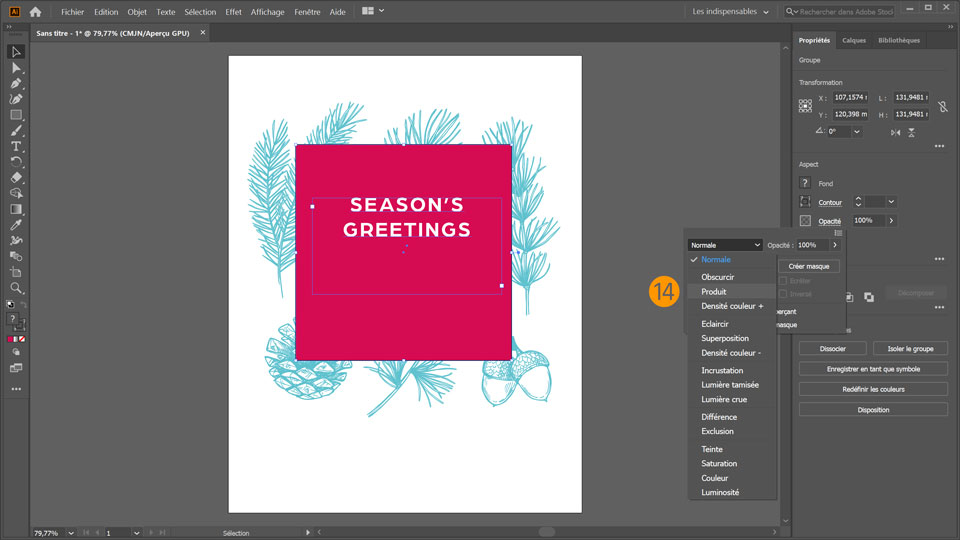This screenshot has width=960, height=540.
Task: Open the Contour stroke weight dropdown
Action: click(x=891, y=201)
